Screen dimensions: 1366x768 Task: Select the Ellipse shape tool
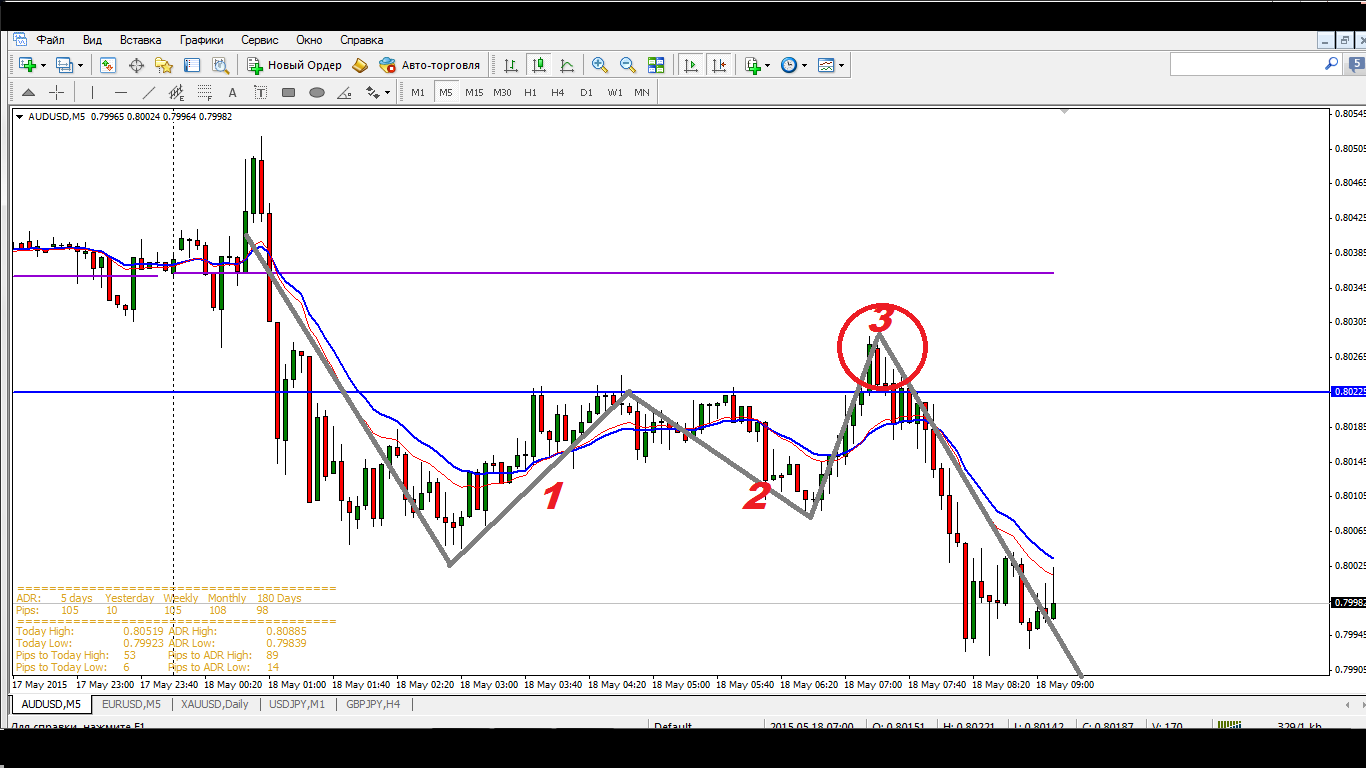tap(317, 93)
